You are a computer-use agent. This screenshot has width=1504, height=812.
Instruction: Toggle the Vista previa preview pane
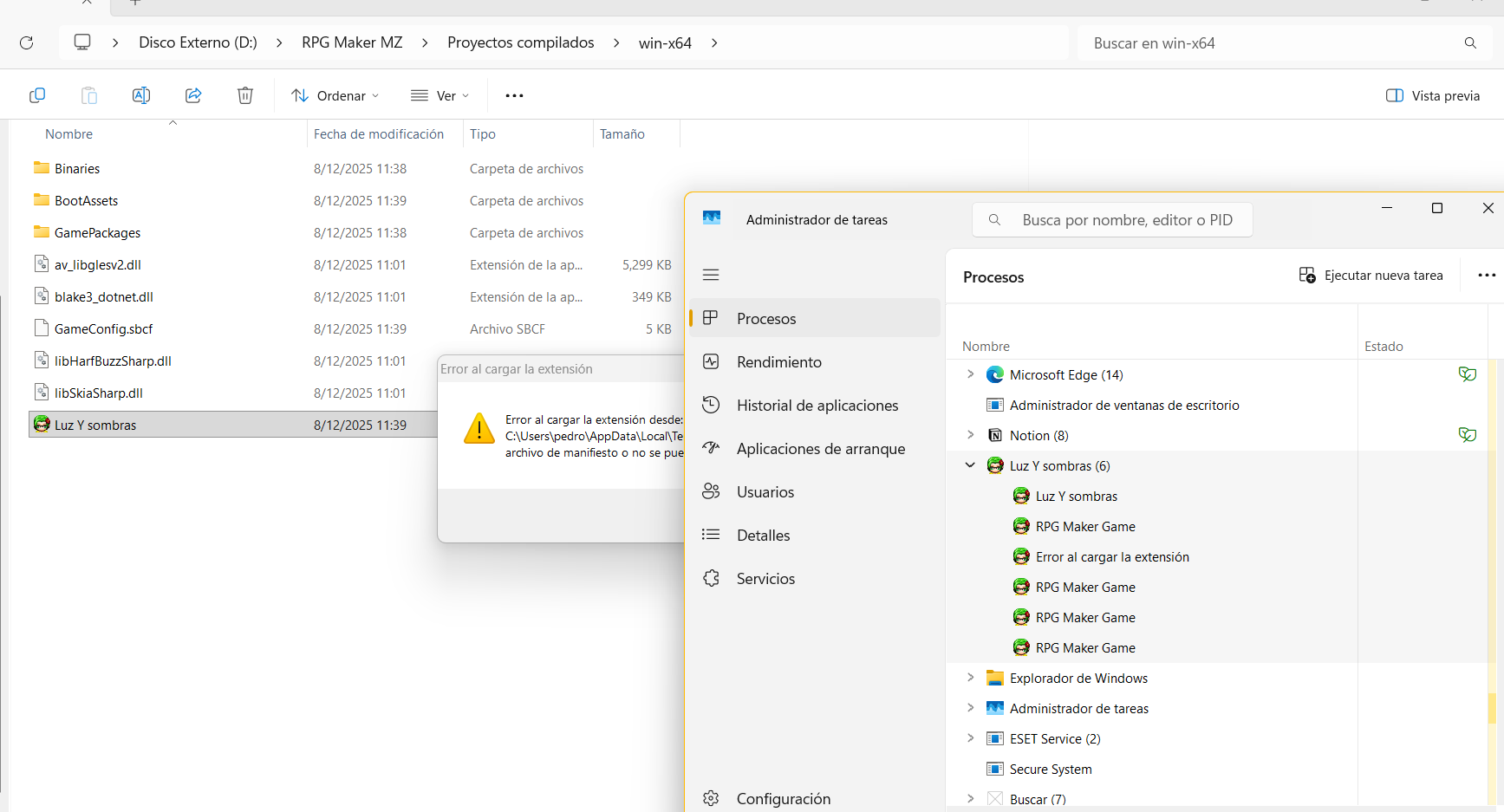(1433, 95)
